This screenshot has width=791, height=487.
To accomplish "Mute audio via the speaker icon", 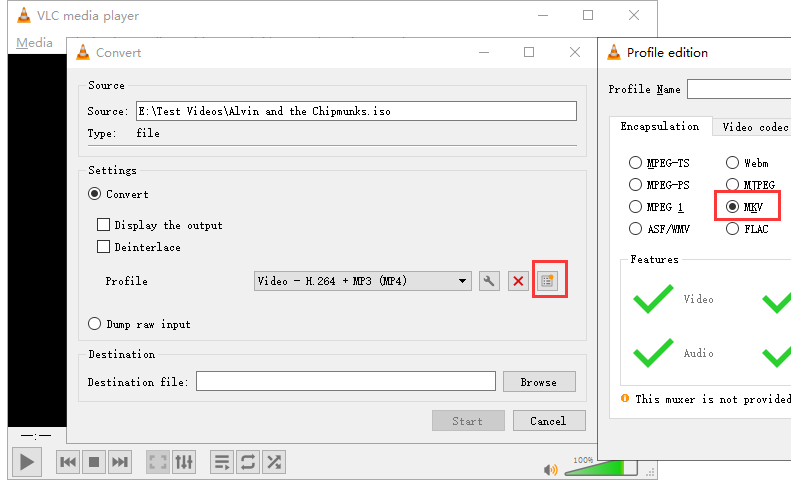I will (550, 470).
